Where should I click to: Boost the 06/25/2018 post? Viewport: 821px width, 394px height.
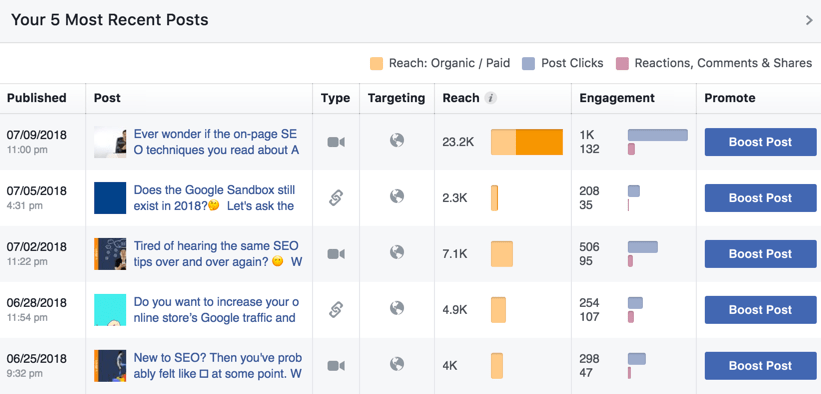pyautogui.click(x=760, y=366)
